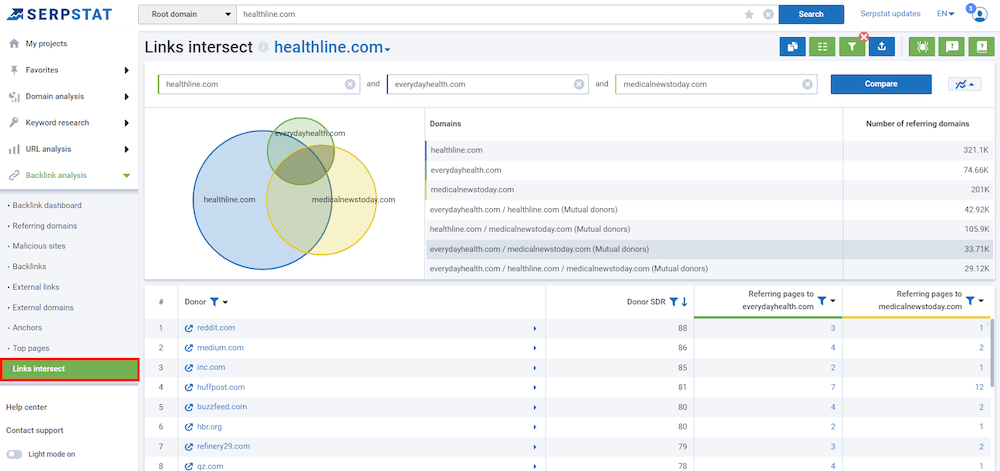Open Referring domains in sidebar

pyautogui.click(x=45, y=226)
